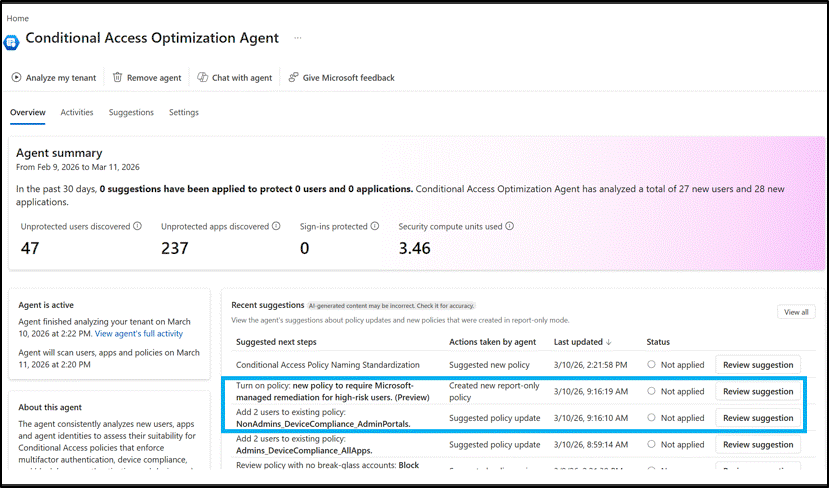This screenshot has width=829, height=488.
Task: Review suggestion for high-risk users remediation policy
Action: 757,391
